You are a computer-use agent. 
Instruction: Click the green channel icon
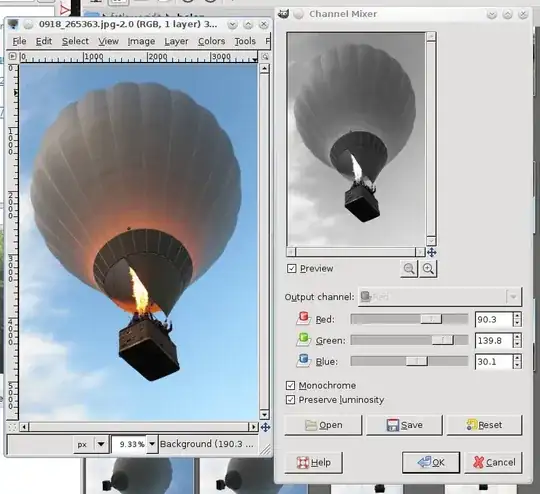[303, 340]
